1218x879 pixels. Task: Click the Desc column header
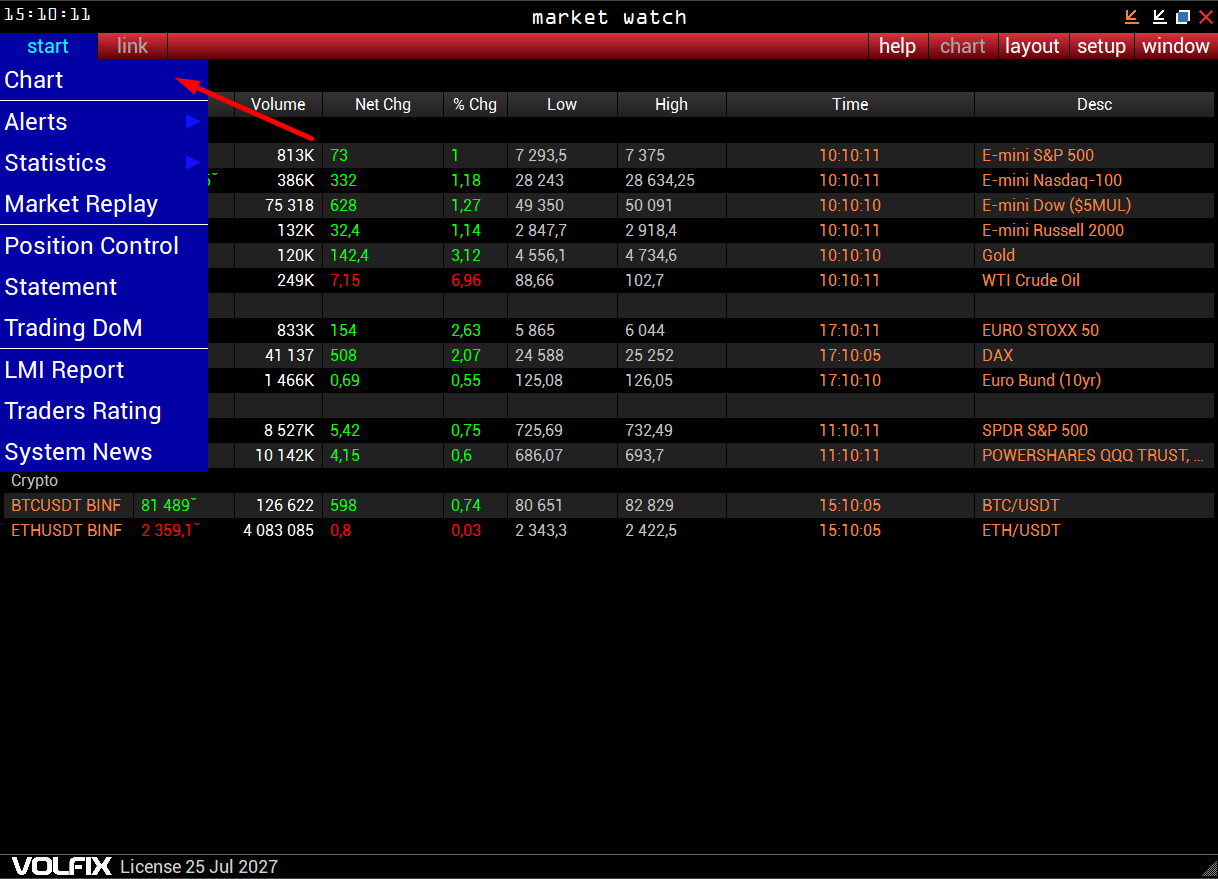coord(1094,104)
